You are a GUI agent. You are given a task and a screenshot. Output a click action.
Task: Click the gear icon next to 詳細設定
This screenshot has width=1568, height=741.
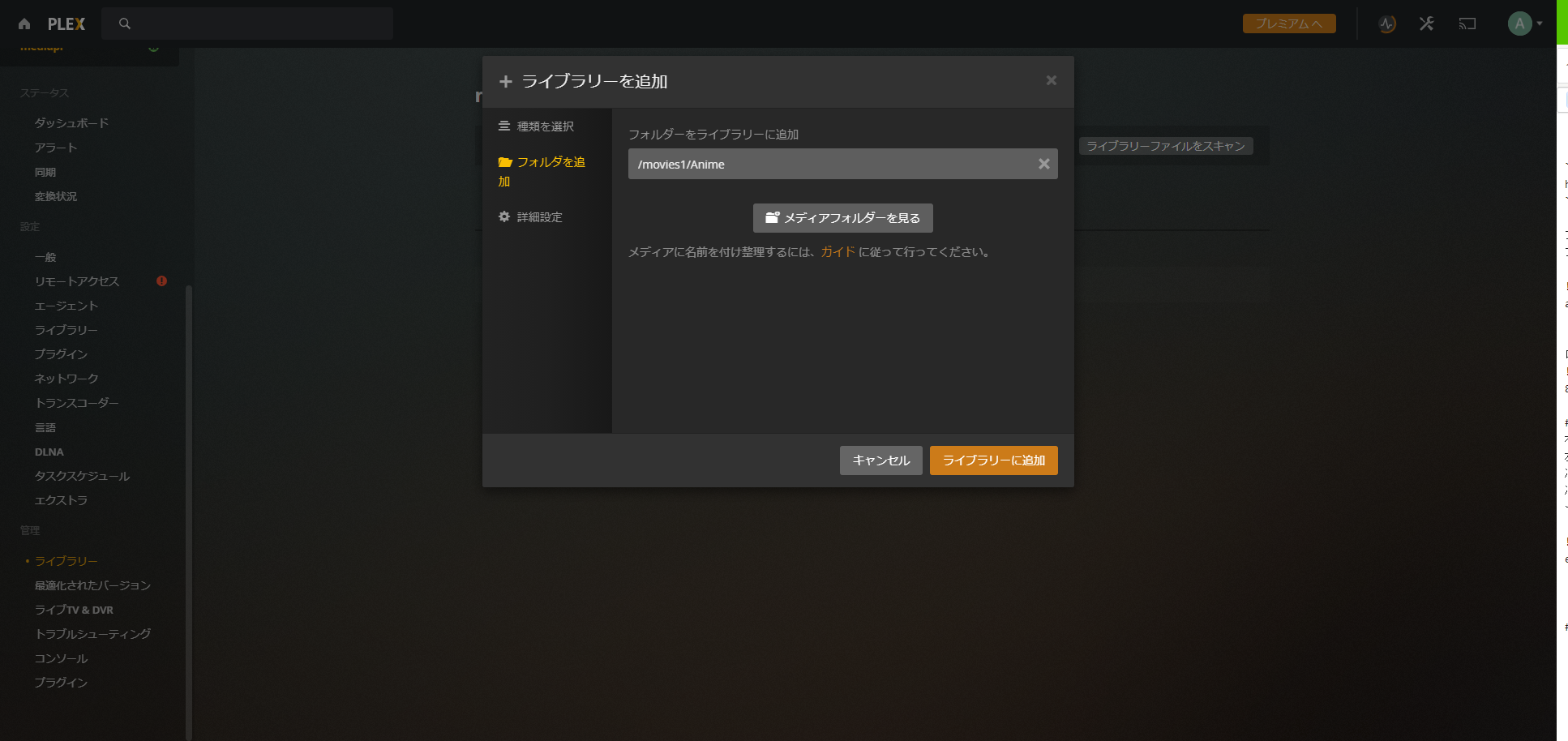coord(504,216)
